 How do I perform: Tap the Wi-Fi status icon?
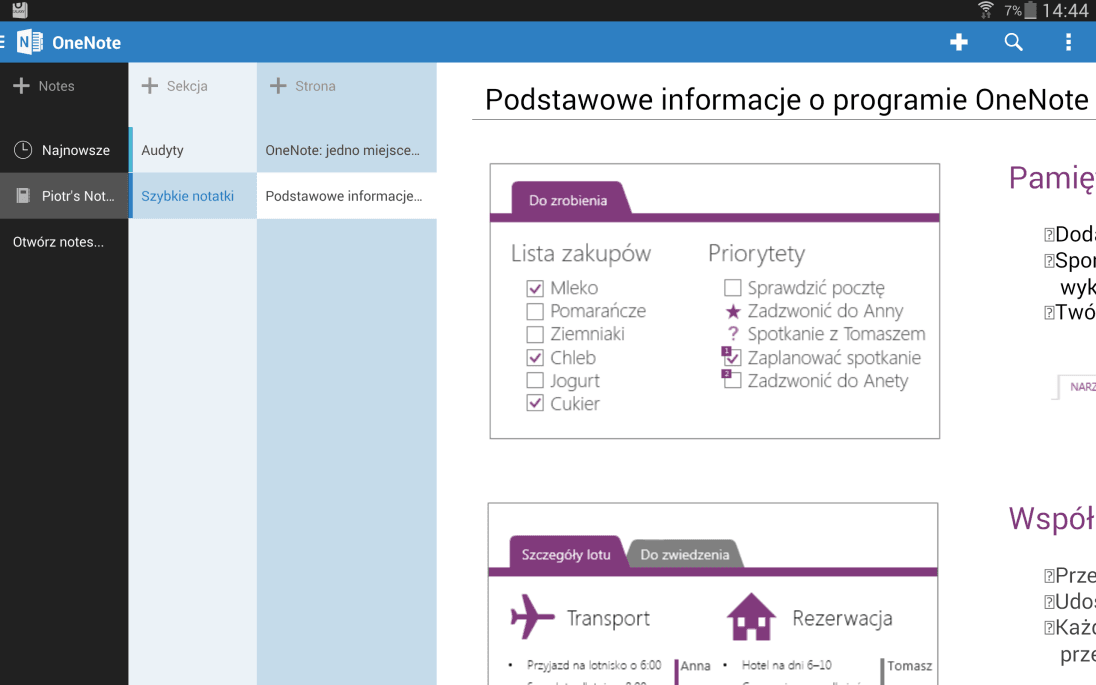click(986, 10)
